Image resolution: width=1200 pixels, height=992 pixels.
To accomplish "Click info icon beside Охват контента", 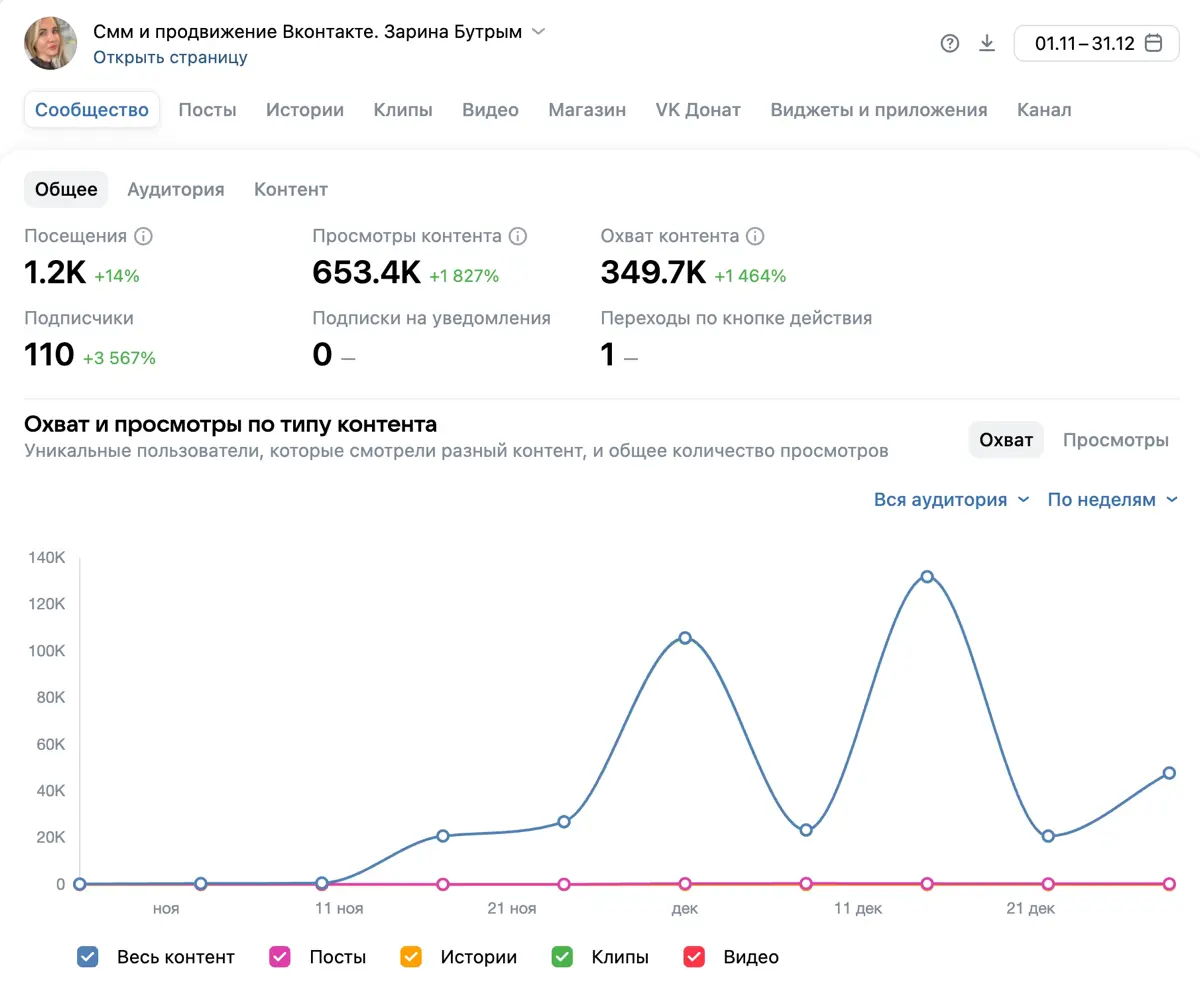I will click(755, 237).
